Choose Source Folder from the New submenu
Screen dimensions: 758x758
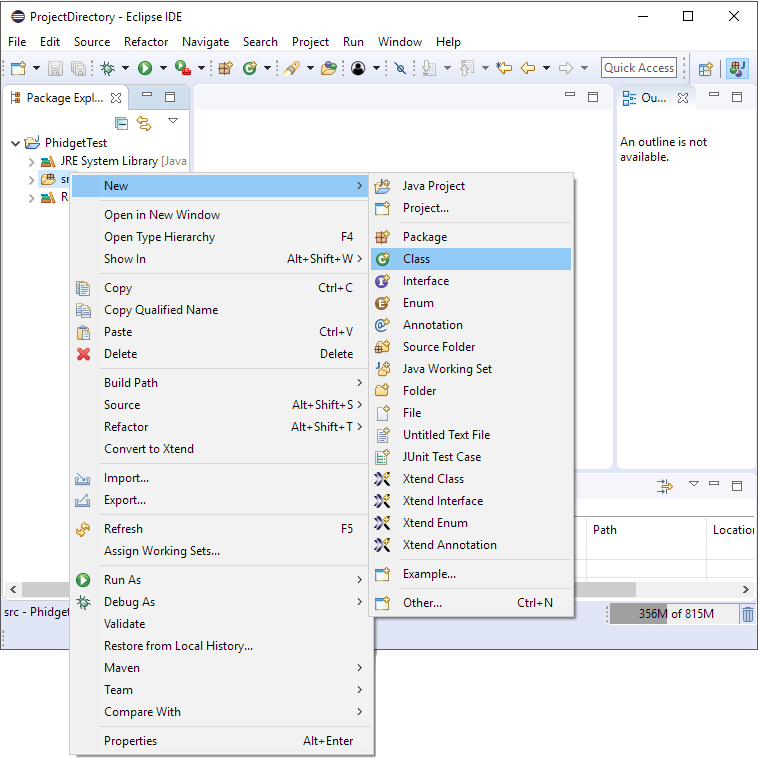471,347
